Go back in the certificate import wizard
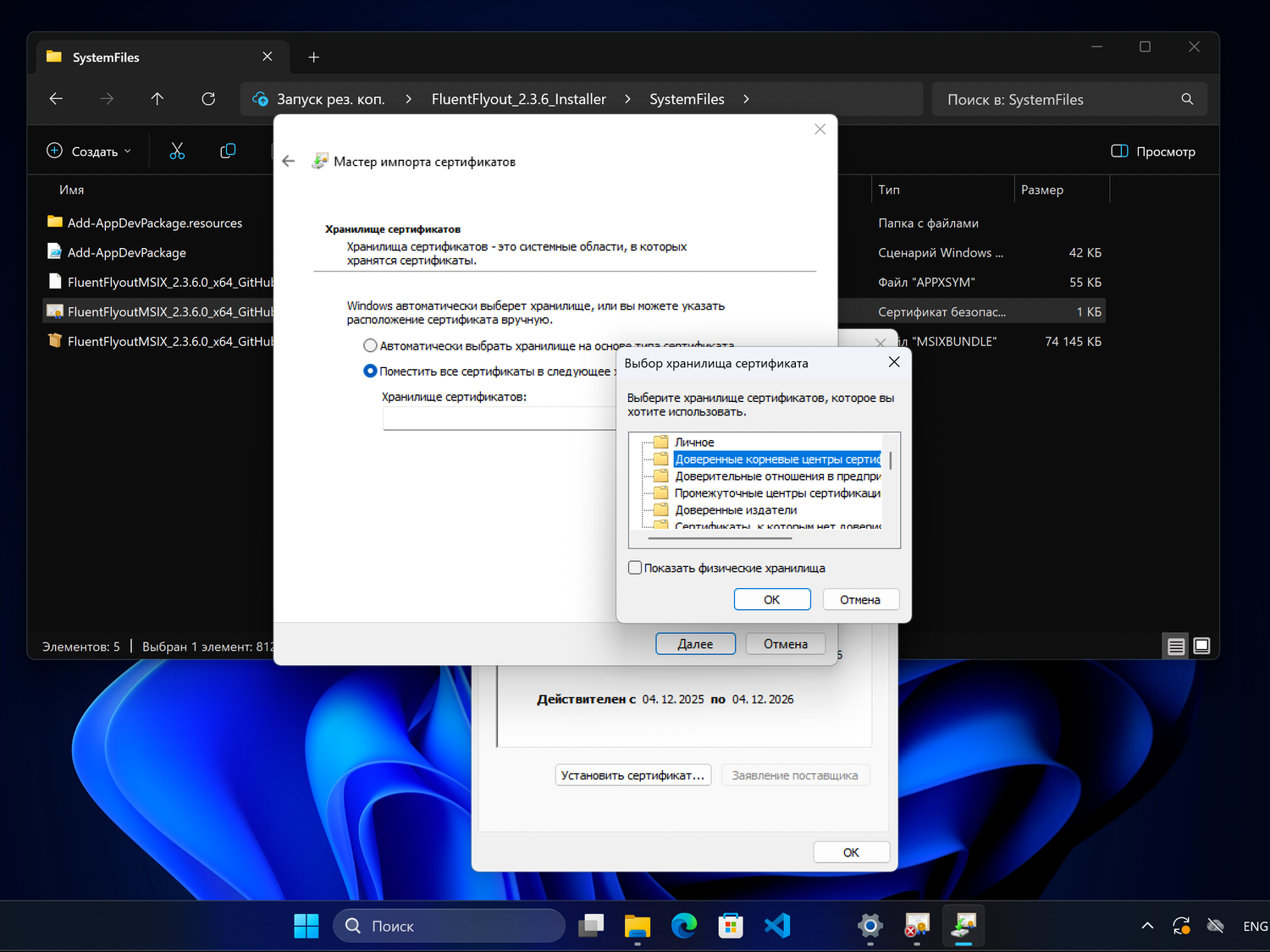The image size is (1270, 952). click(289, 161)
